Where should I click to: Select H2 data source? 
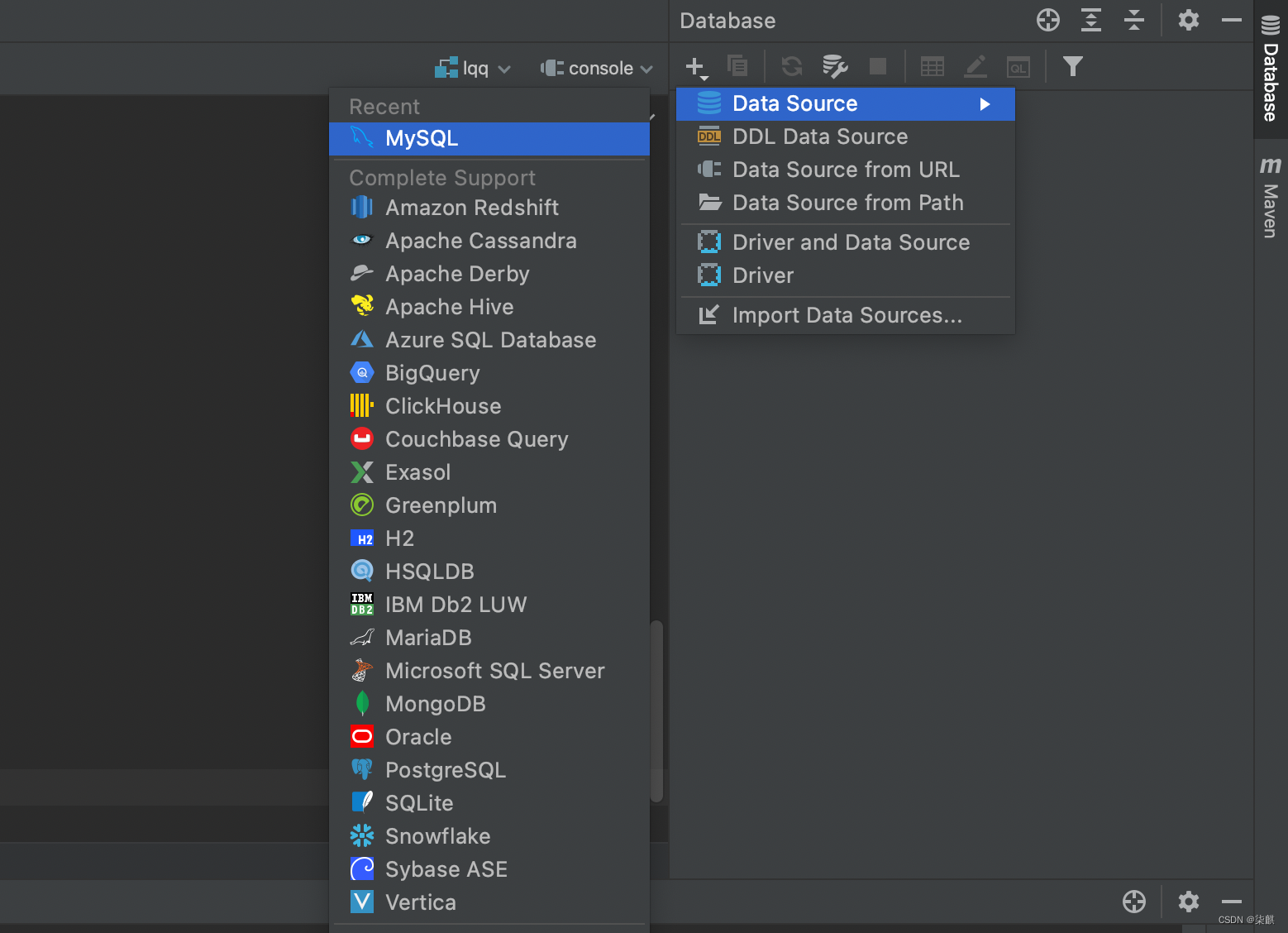(x=489, y=538)
